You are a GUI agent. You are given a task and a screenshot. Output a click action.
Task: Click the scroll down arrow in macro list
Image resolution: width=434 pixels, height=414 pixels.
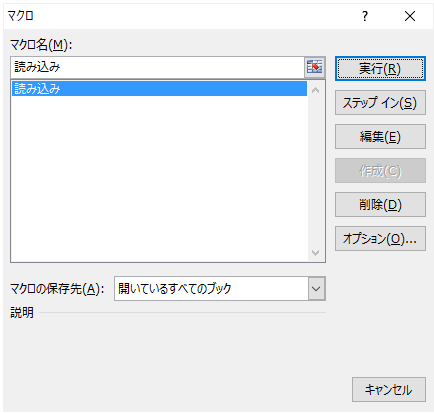tap(315, 253)
